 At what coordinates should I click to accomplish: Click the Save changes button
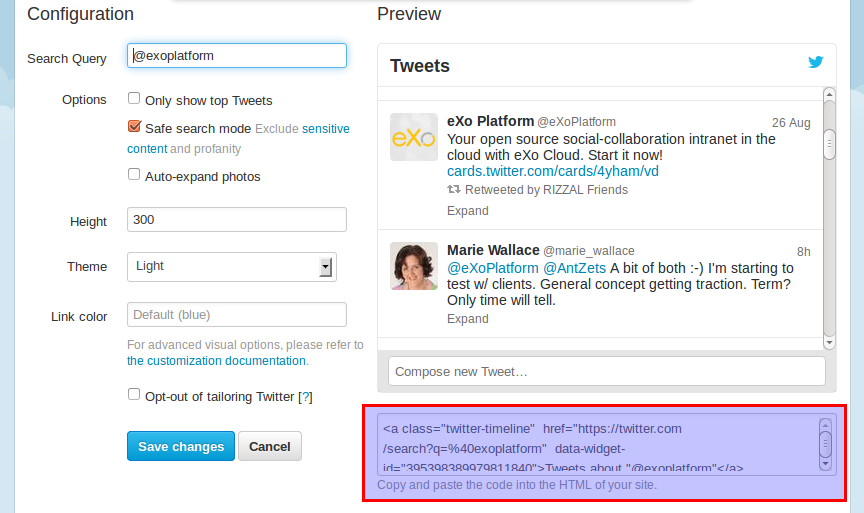[181, 446]
